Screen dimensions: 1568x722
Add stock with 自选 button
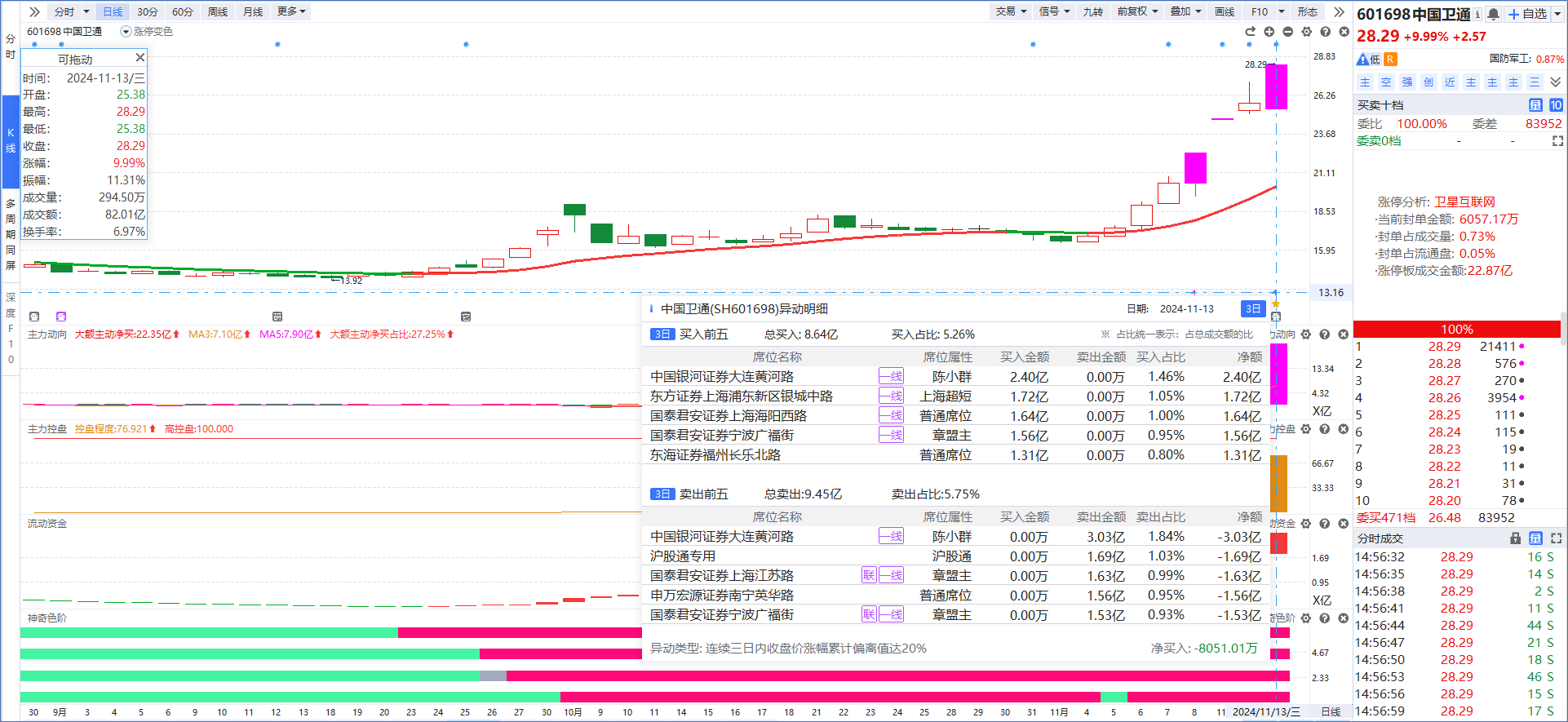click(x=1527, y=14)
